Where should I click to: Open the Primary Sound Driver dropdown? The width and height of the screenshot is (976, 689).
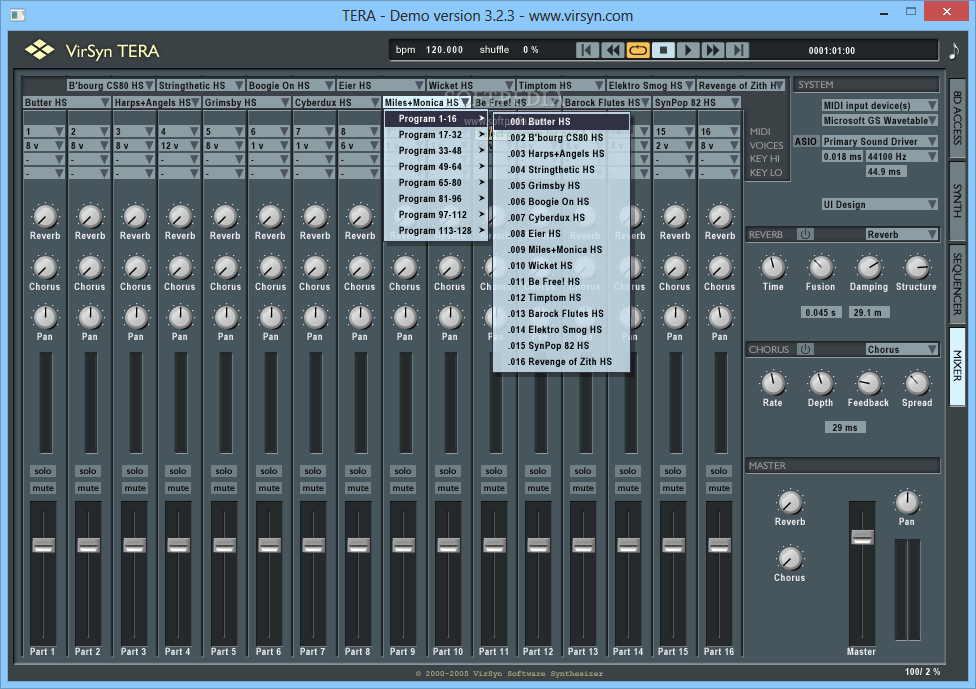click(880, 141)
